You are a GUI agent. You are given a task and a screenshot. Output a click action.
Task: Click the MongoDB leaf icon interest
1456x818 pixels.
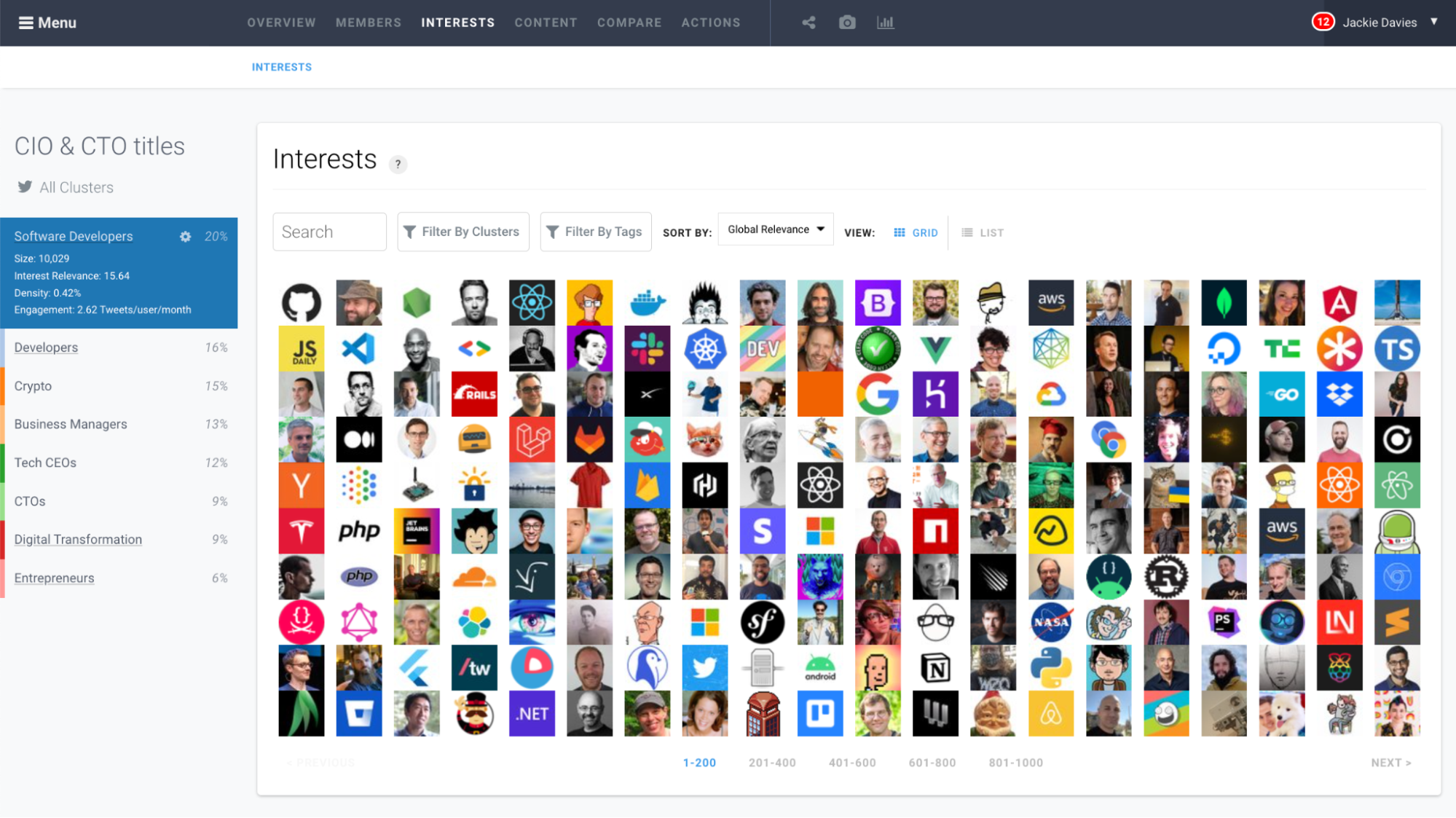1223,303
